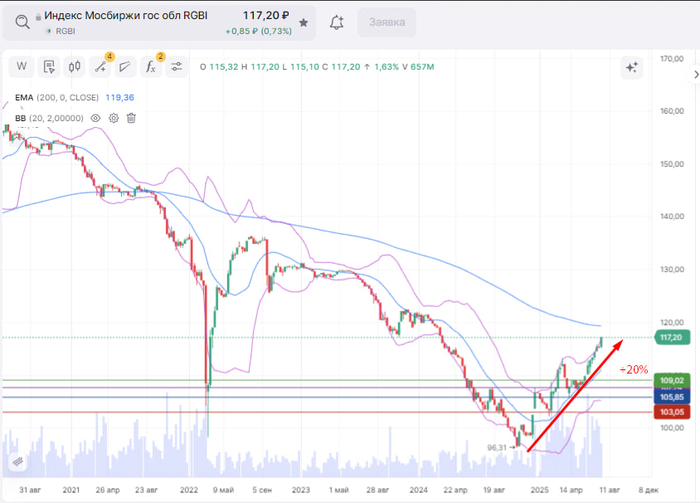Click header price 117,20 ₽
700x503 pixels.
coord(266,16)
